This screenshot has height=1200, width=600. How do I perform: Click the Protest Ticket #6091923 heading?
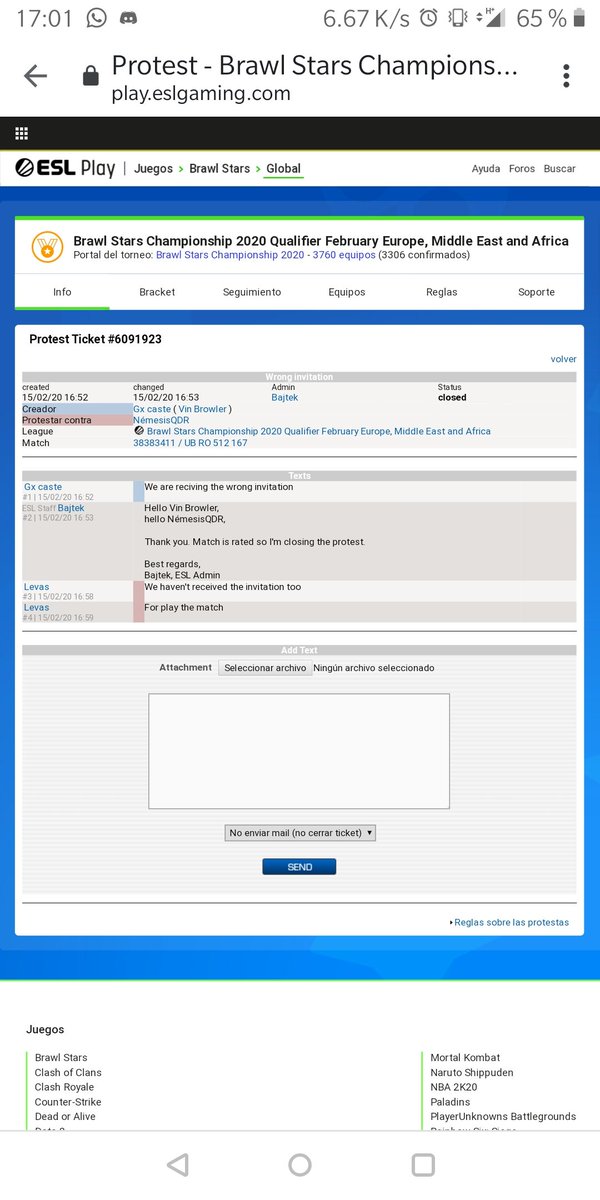pyautogui.click(x=95, y=339)
